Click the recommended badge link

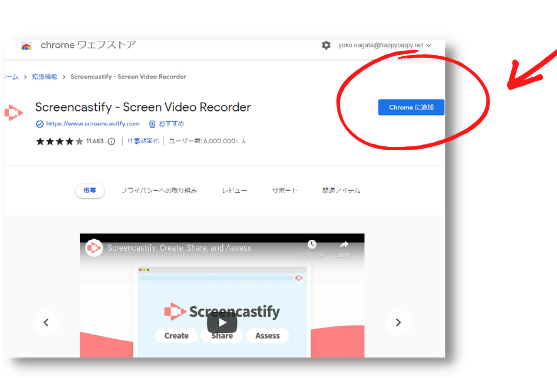167,124
